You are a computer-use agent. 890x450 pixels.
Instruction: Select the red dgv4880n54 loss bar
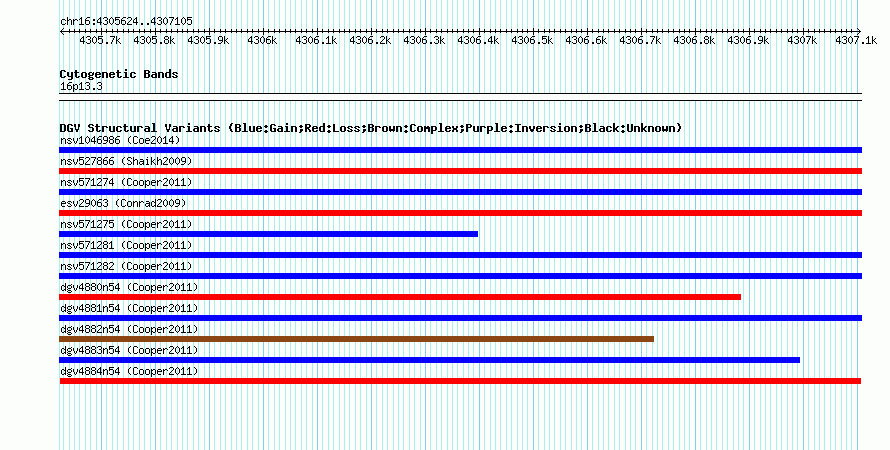click(400, 297)
